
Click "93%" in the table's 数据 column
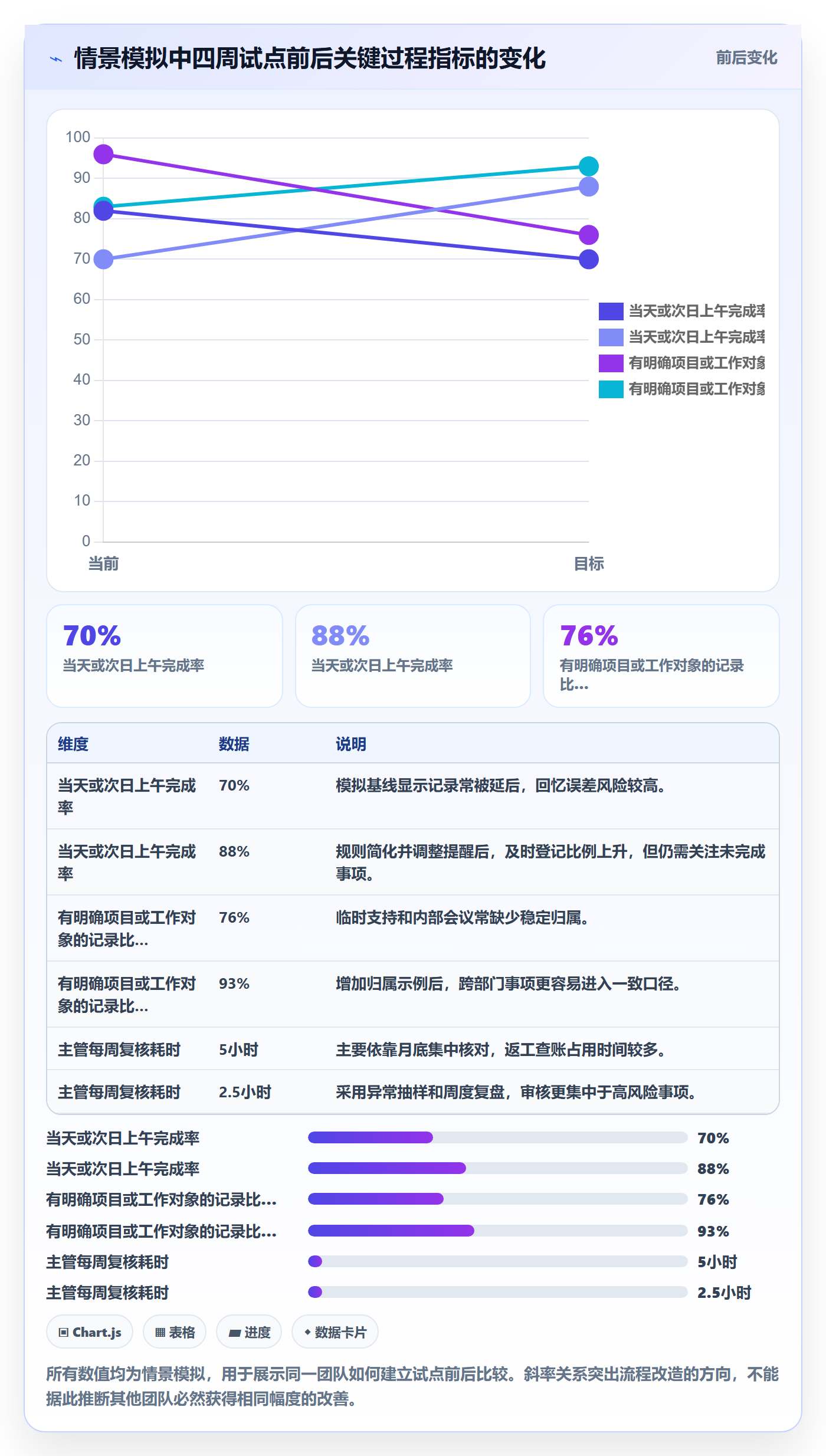click(x=234, y=984)
